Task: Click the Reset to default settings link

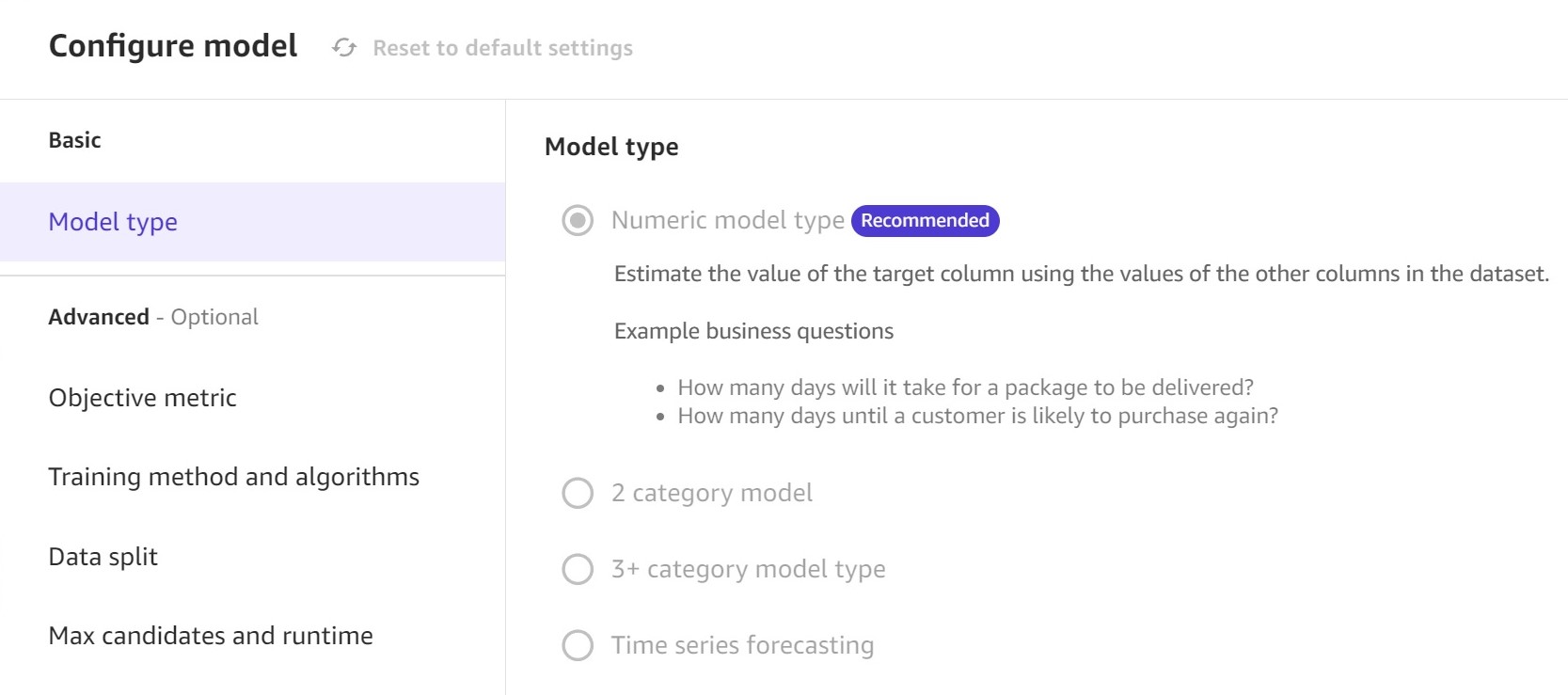Action: click(x=503, y=49)
